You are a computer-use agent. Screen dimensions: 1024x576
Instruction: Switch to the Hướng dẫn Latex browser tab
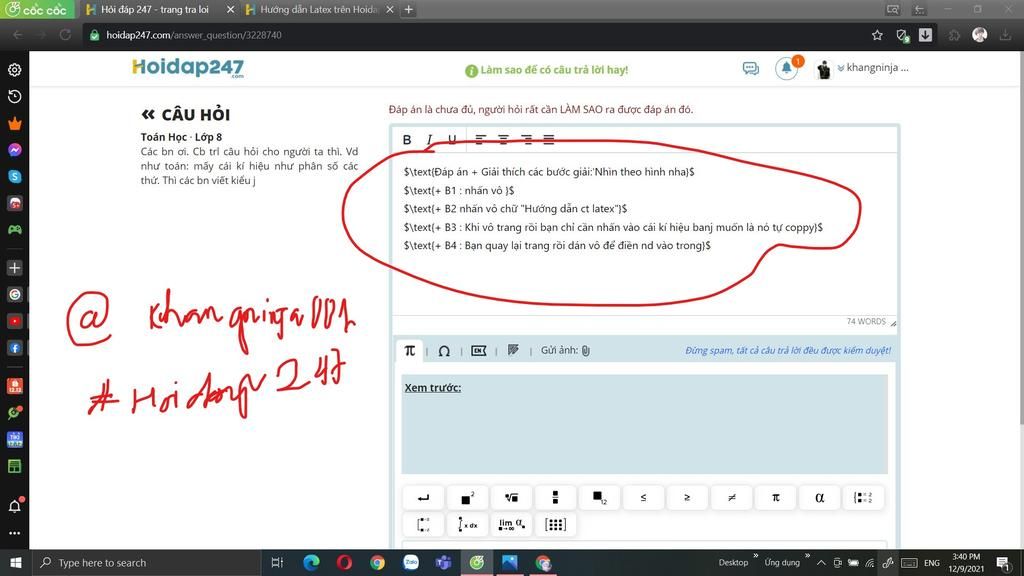pyautogui.click(x=319, y=10)
